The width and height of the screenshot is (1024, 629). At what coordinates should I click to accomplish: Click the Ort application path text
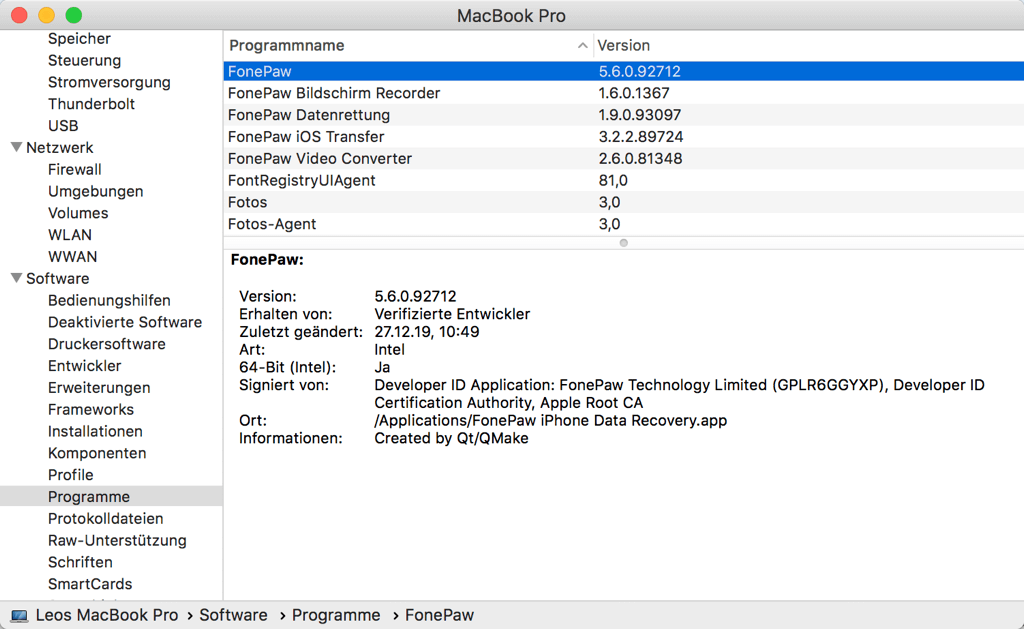(x=550, y=421)
